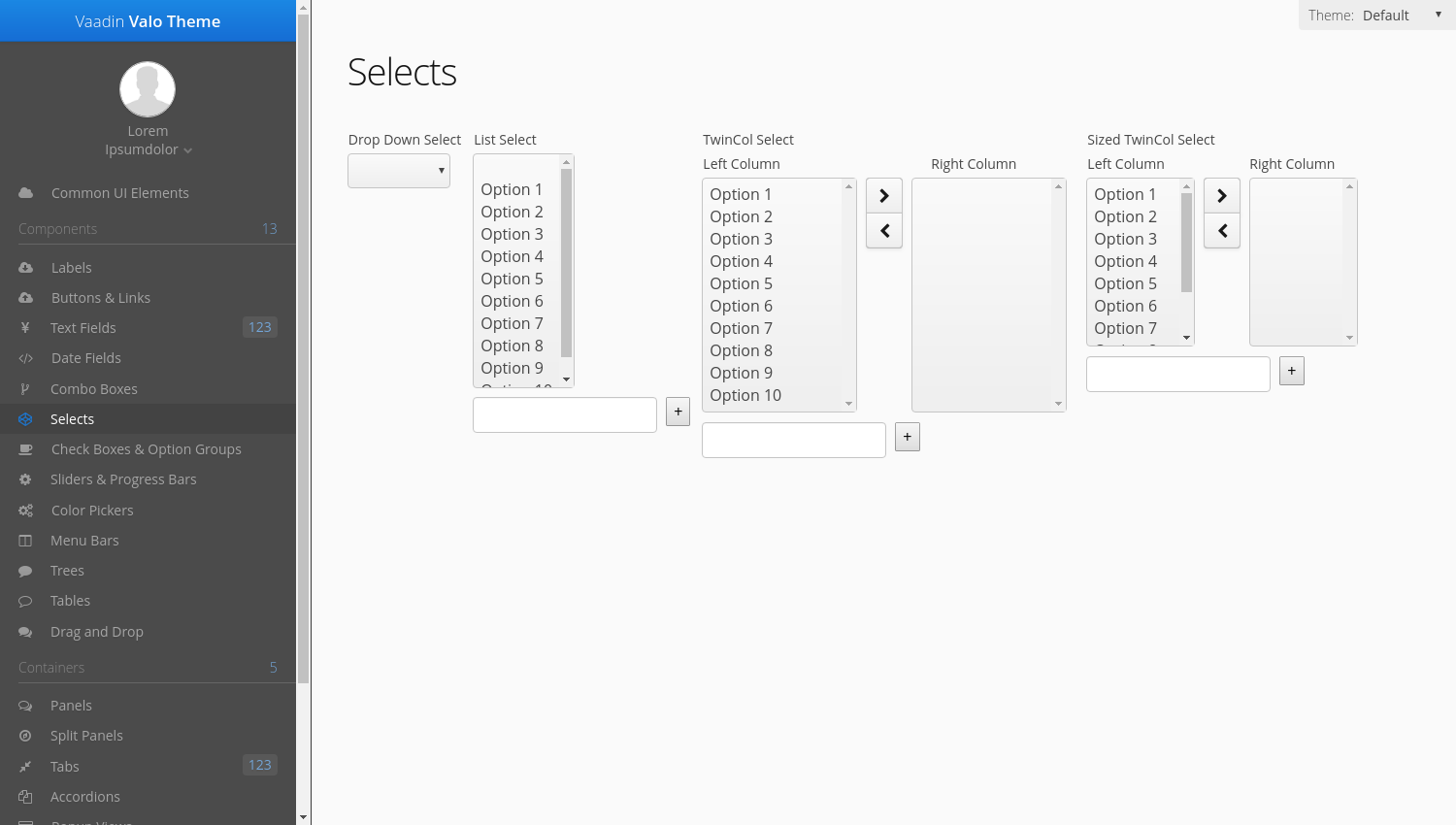Image resolution: width=1456 pixels, height=825 pixels.
Task: Click the Accordions sidebar icon
Action: [25, 797]
